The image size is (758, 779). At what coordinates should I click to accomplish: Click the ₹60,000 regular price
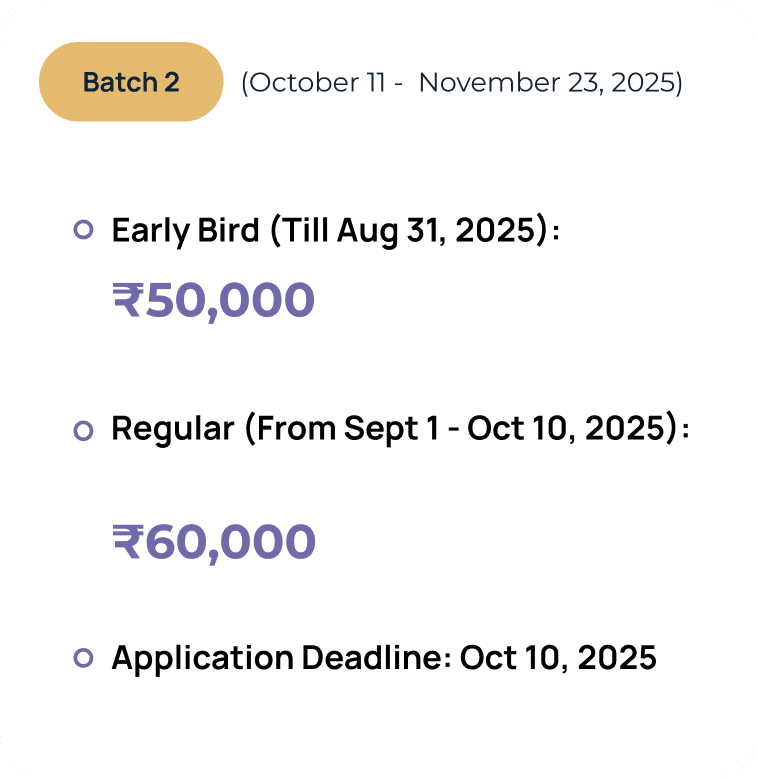point(214,542)
